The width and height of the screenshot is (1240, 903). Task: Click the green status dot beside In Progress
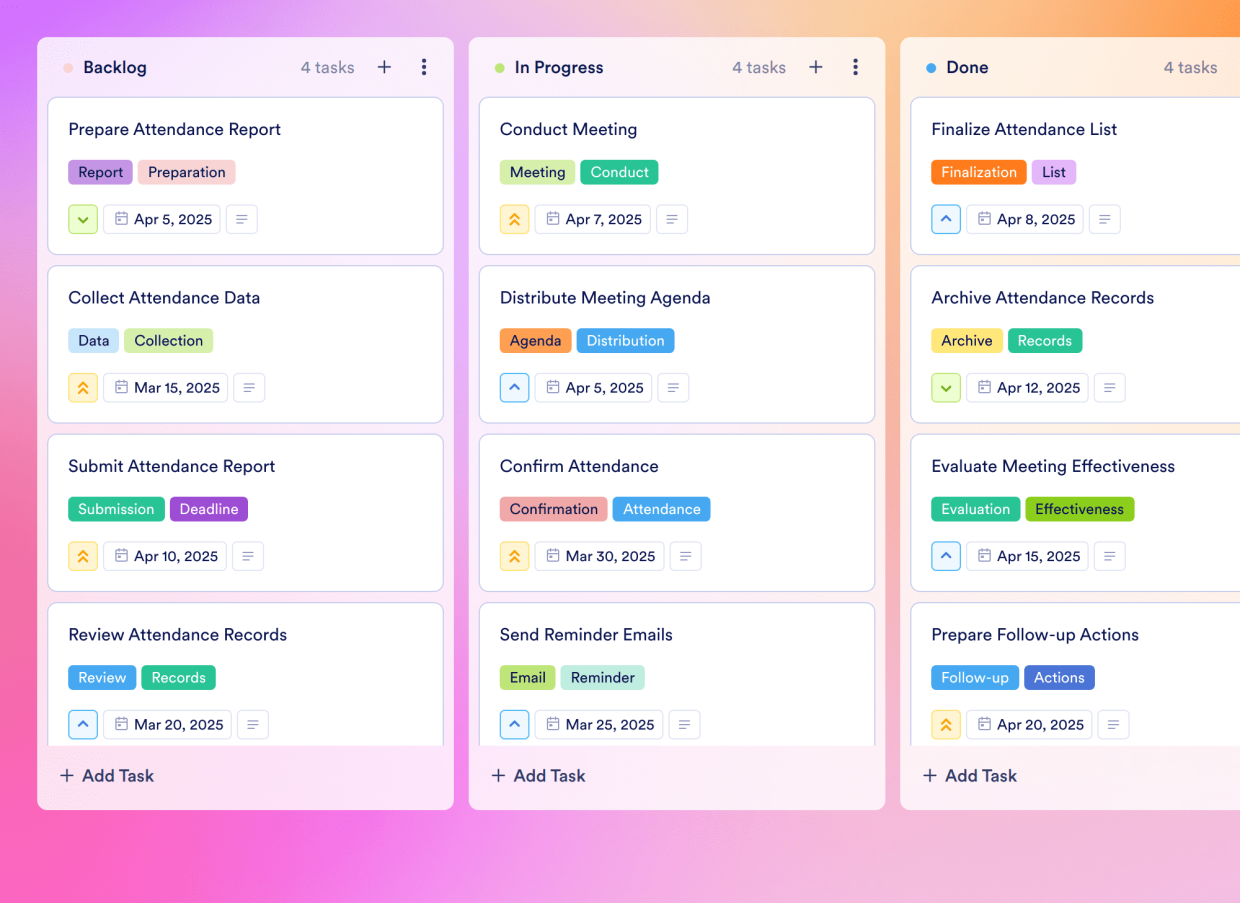499,67
